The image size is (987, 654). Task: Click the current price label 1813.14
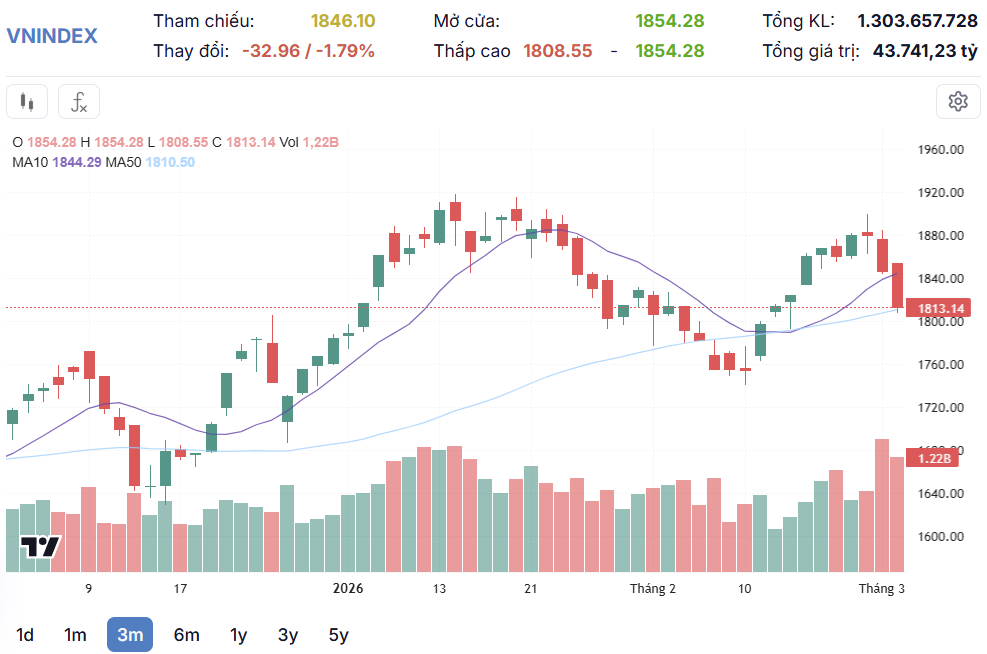(940, 309)
